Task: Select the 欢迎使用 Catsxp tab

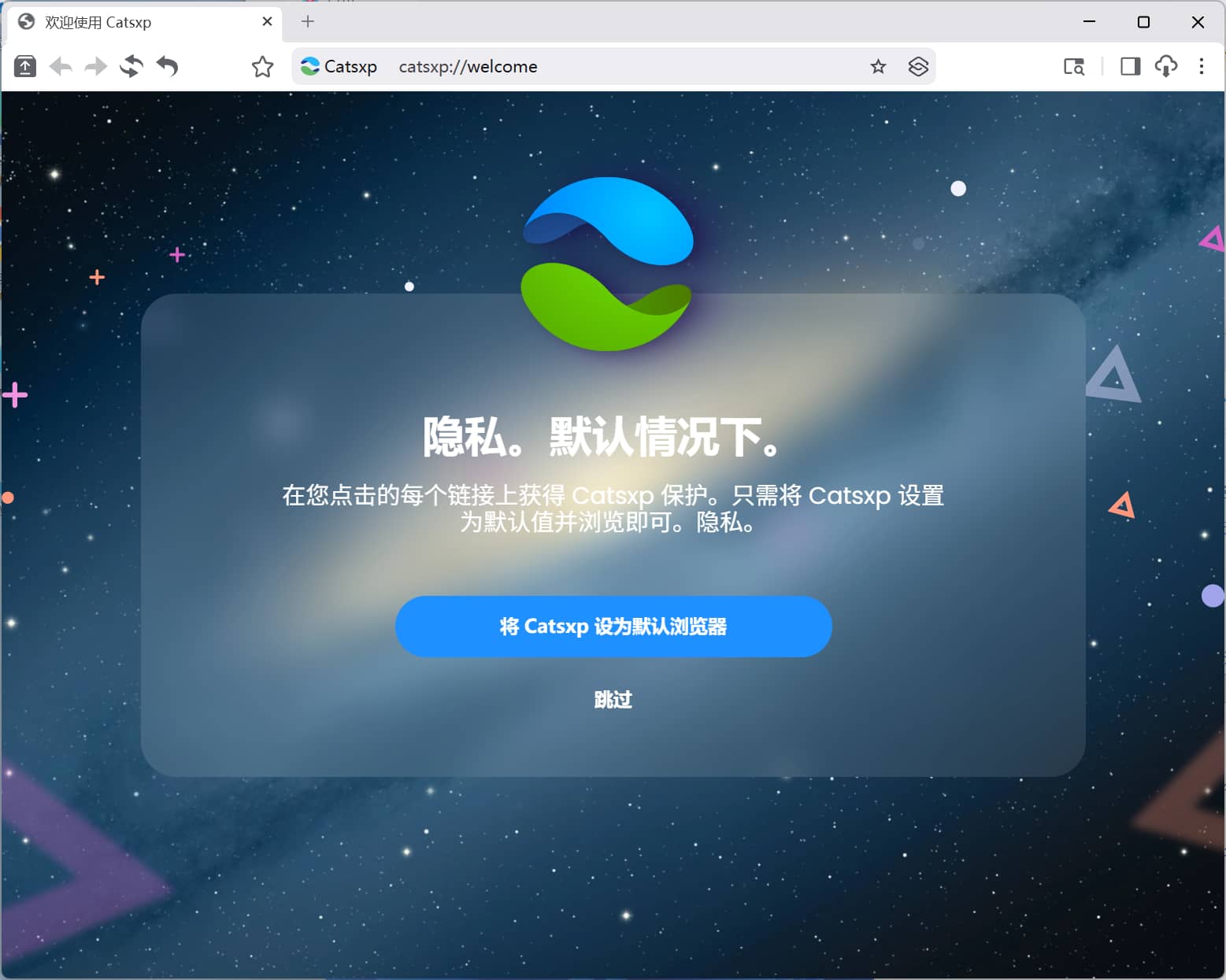Action: (x=145, y=22)
